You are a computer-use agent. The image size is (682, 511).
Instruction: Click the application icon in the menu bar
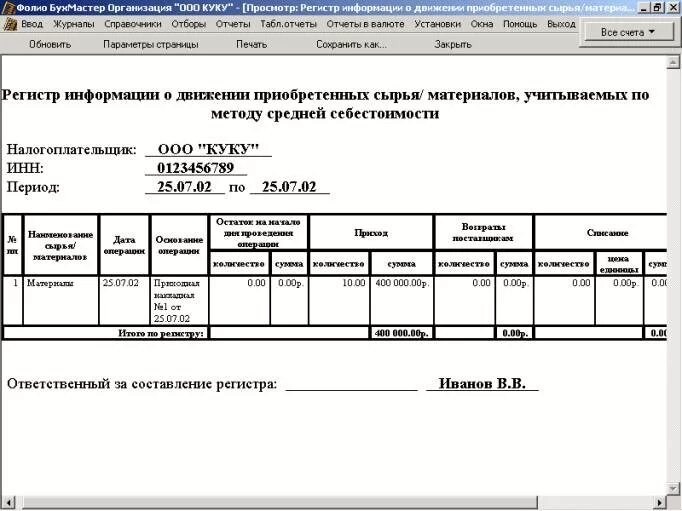tap(10, 24)
